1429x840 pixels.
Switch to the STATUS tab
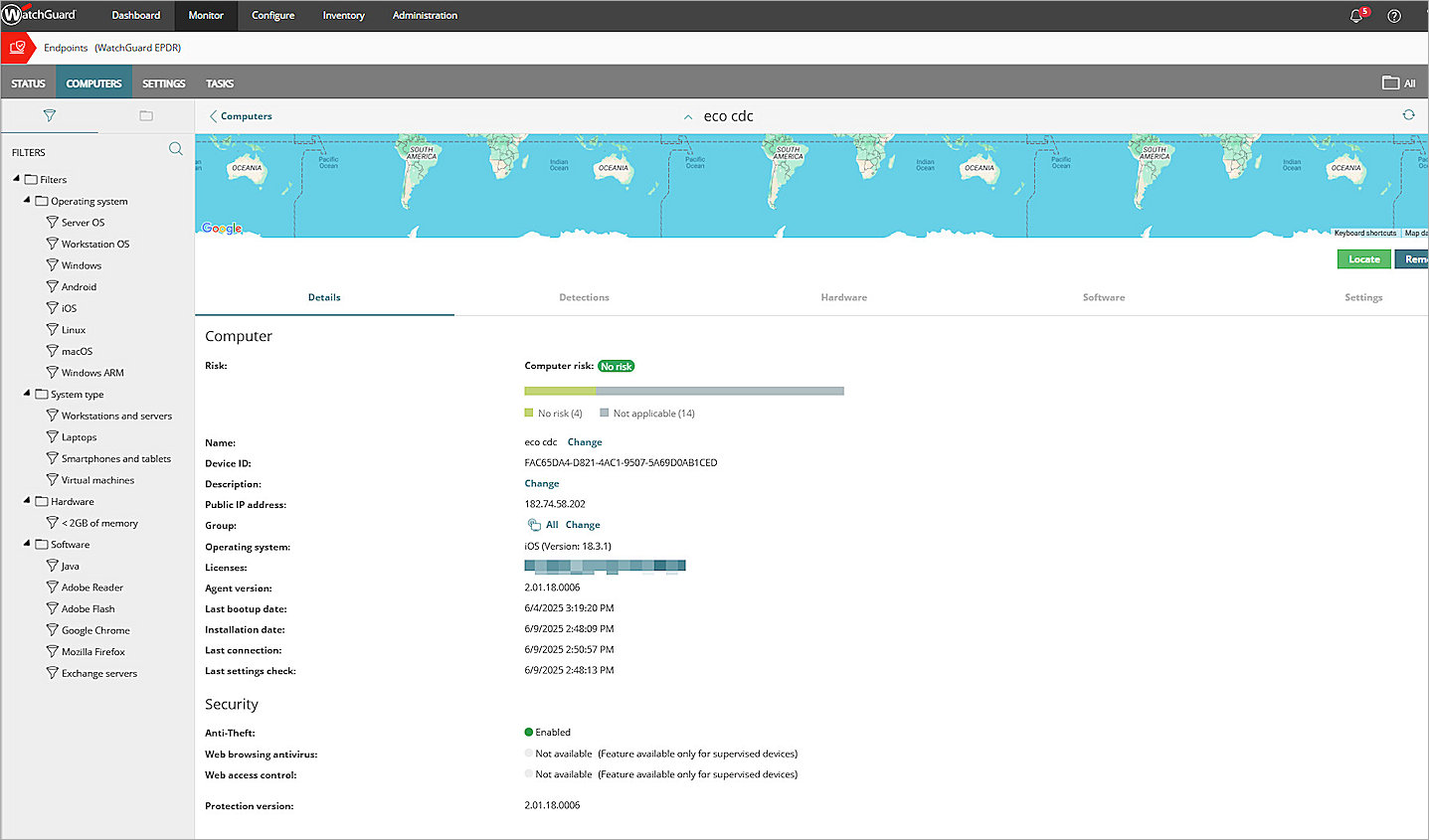[x=28, y=84]
